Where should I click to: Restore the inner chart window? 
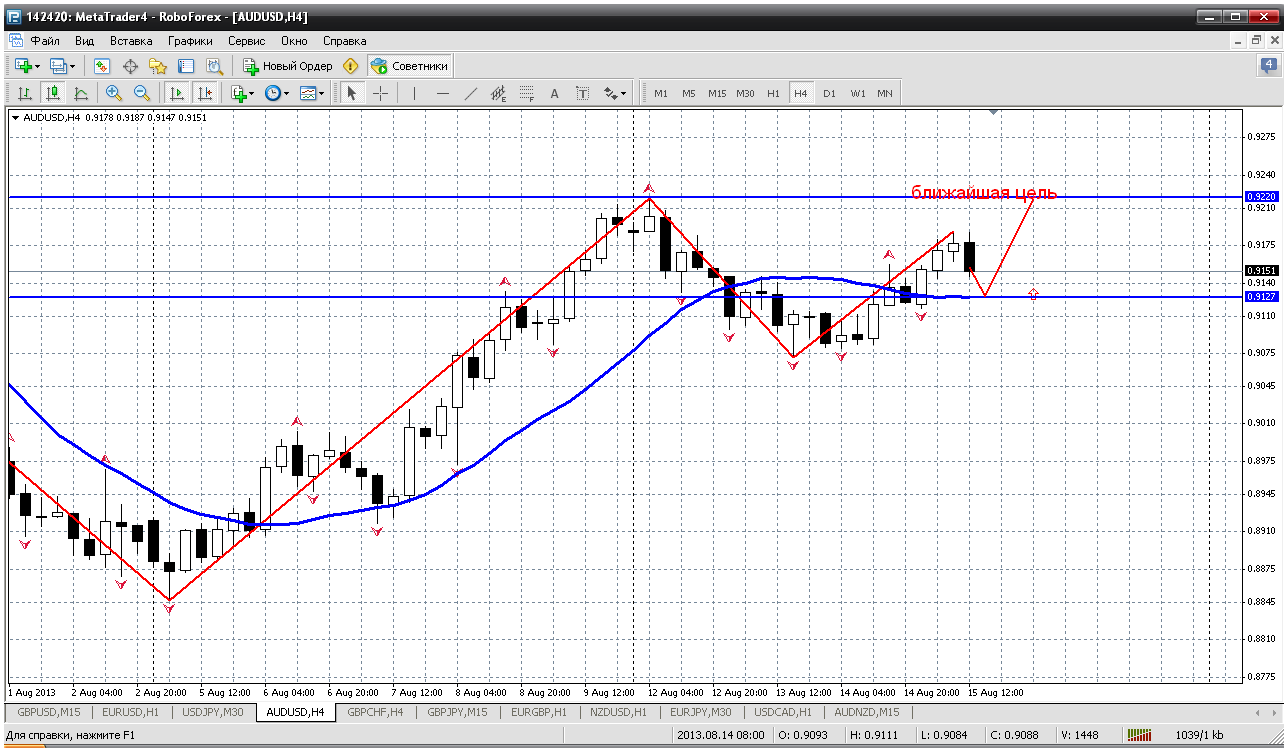pyautogui.click(x=1256, y=41)
